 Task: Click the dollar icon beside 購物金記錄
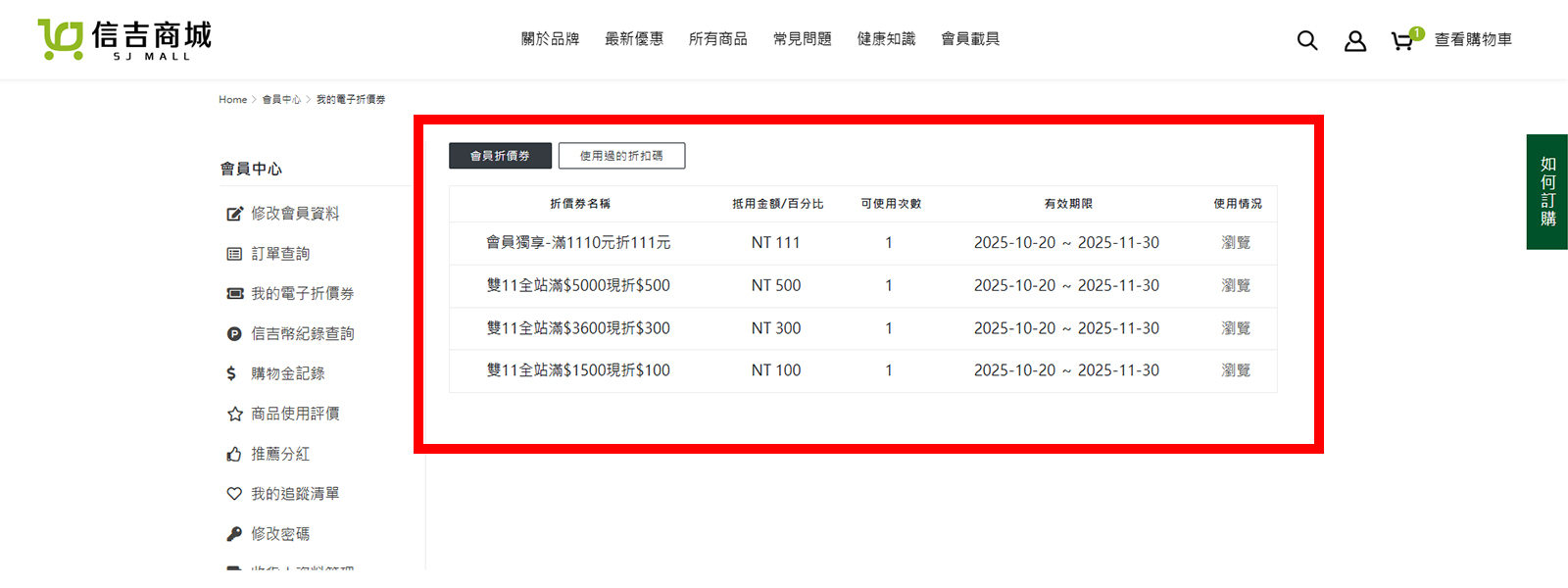click(231, 373)
